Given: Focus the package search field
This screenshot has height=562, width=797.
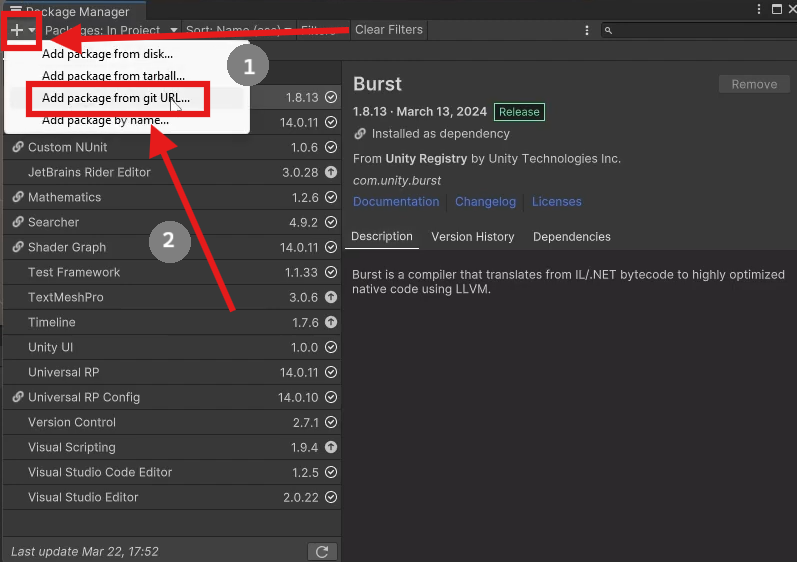Looking at the screenshot, I should (x=699, y=30).
